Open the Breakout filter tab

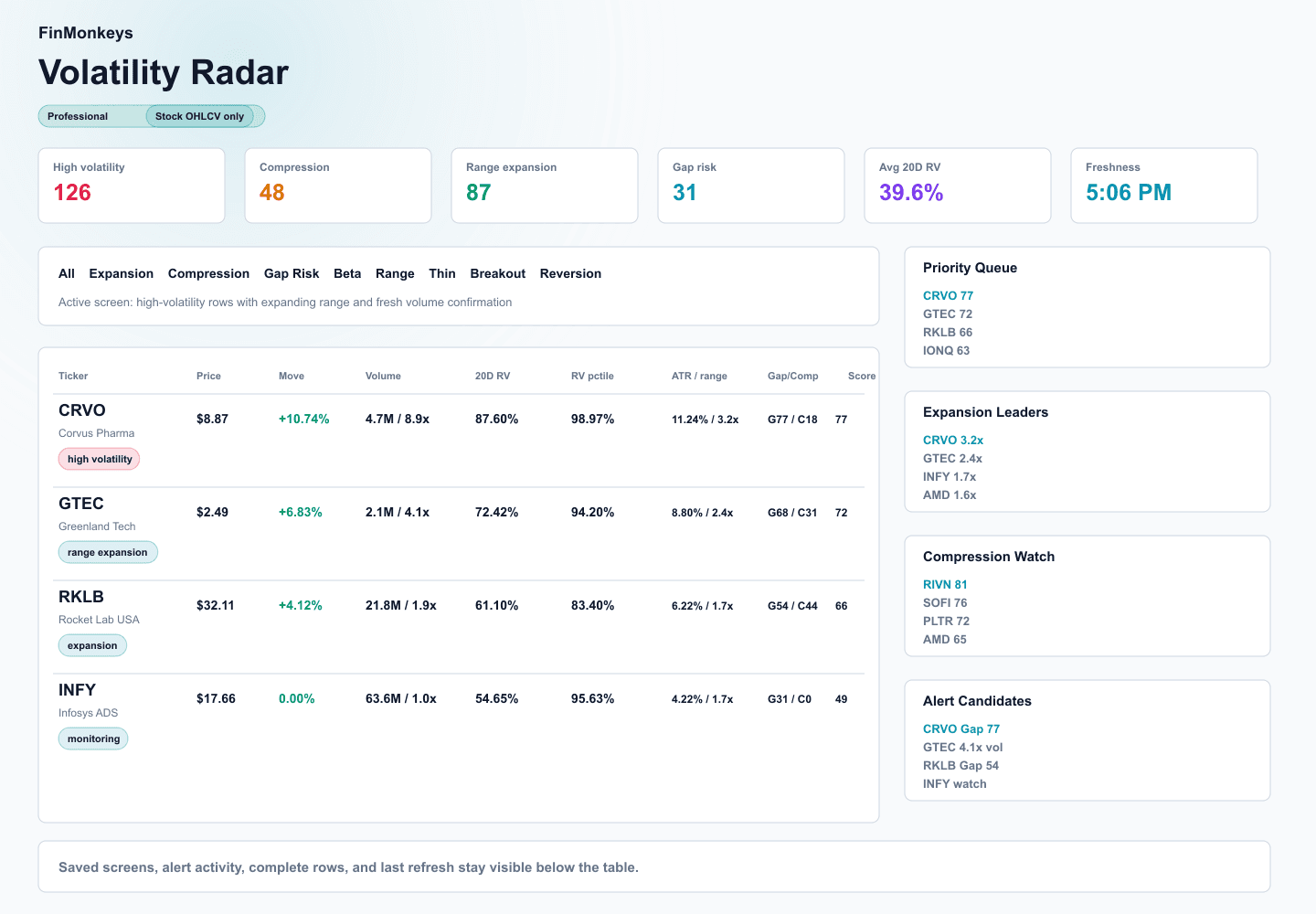click(498, 273)
